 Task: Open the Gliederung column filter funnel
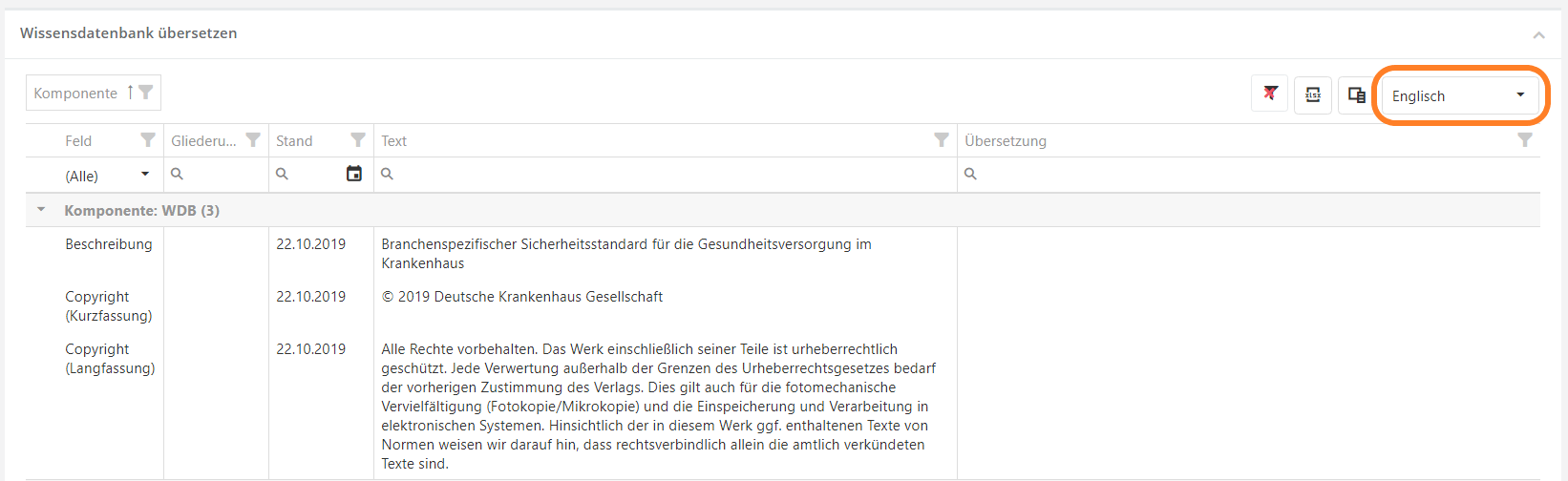coord(253,140)
